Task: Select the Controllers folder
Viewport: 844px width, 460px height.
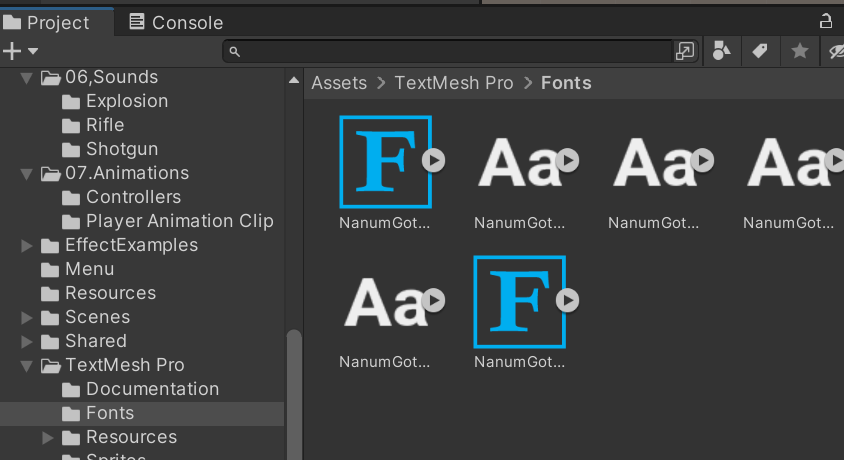Action: tap(121, 197)
